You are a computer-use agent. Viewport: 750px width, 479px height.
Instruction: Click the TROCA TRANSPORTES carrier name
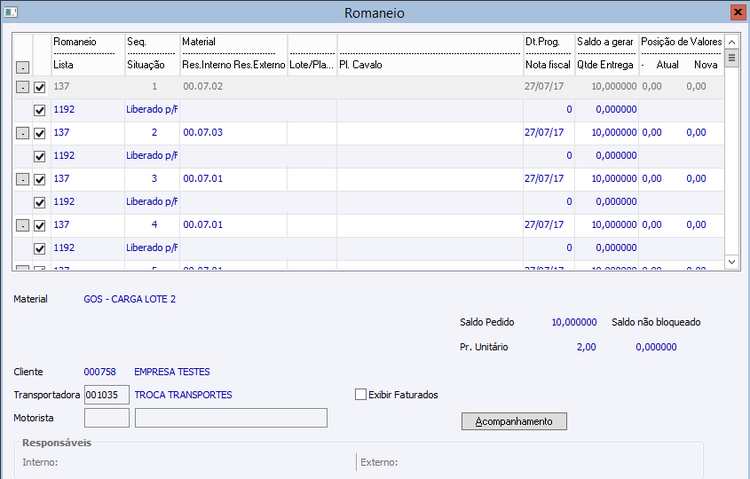tap(183, 395)
